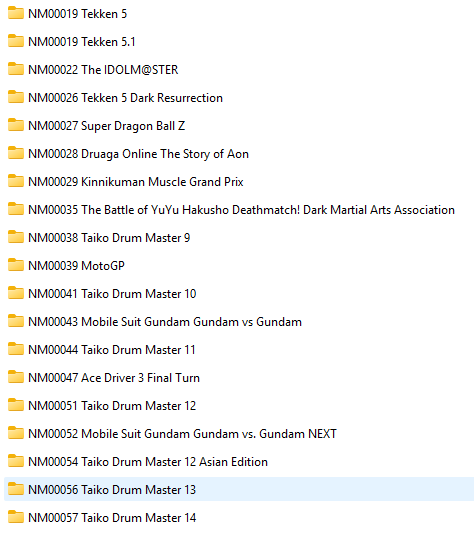The image size is (474, 534).
Task: Select 'NM00043 Mobile Suit Gundam Gundam vs Gundam'
Action: pos(165,322)
